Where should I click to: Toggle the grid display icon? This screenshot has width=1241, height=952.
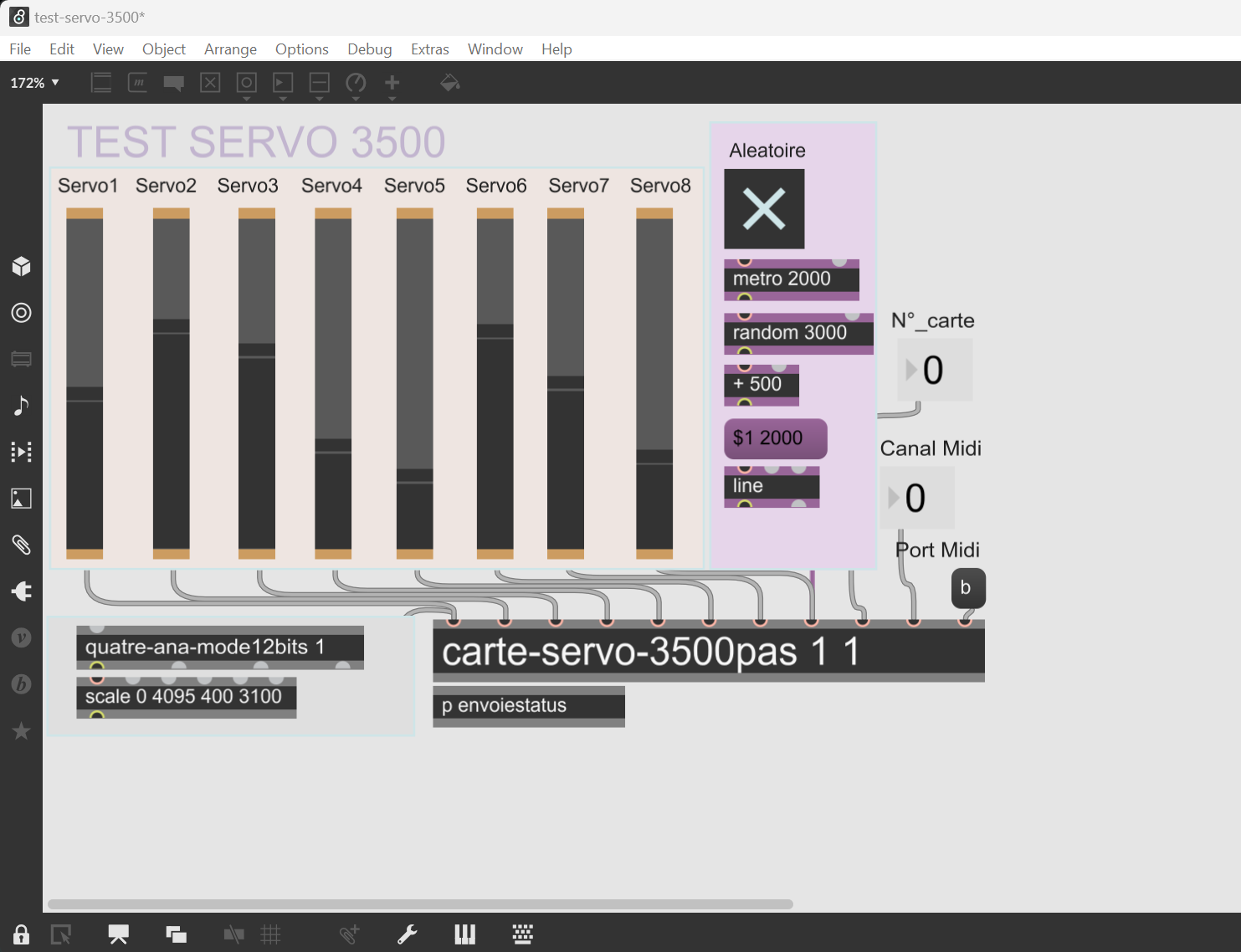(270, 934)
